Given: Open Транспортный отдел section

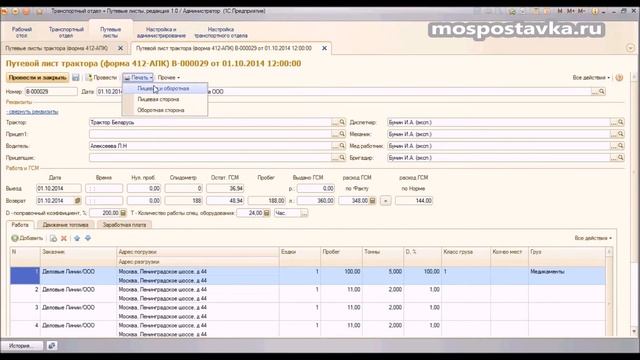Looking at the screenshot, I should pyautogui.click(x=66, y=32).
